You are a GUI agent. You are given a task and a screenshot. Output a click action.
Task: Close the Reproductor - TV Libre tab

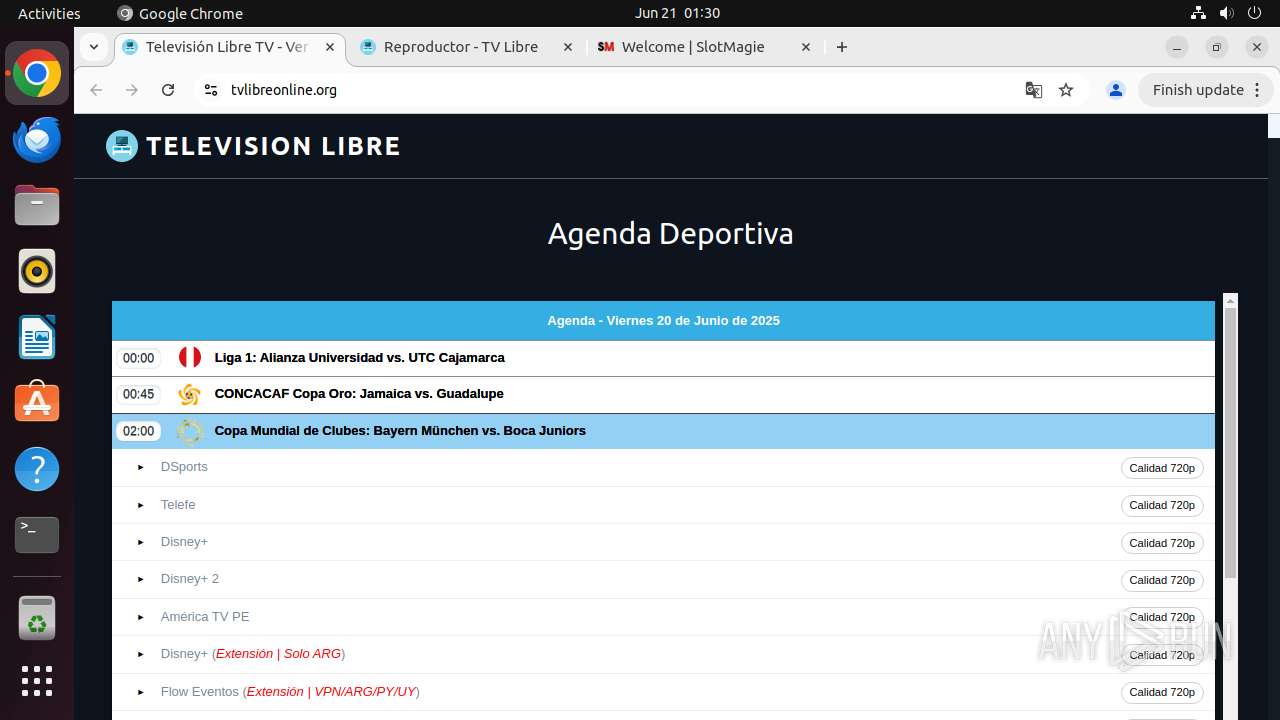(x=568, y=47)
